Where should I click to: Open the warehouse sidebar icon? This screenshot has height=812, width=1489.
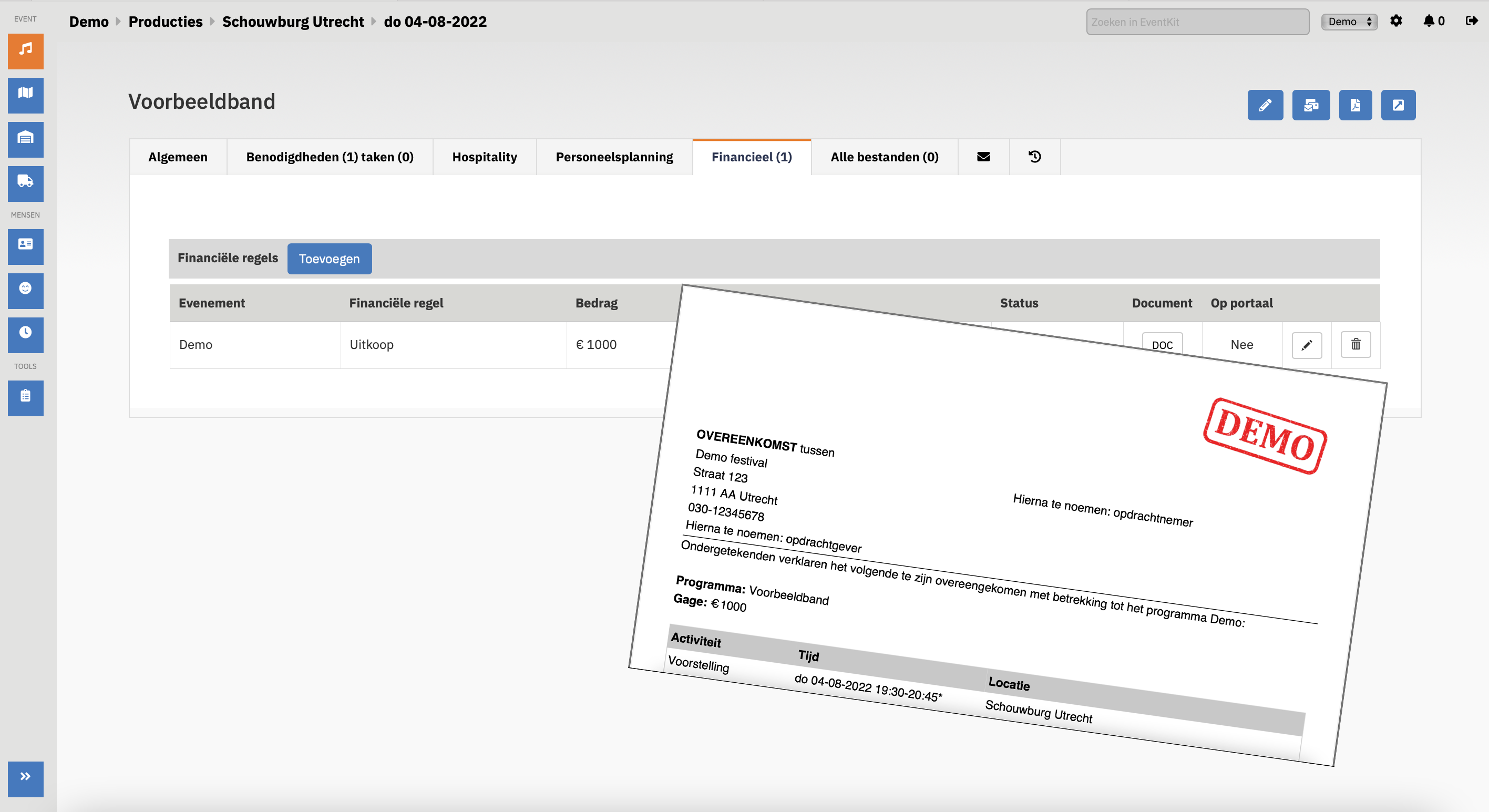[25, 139]
